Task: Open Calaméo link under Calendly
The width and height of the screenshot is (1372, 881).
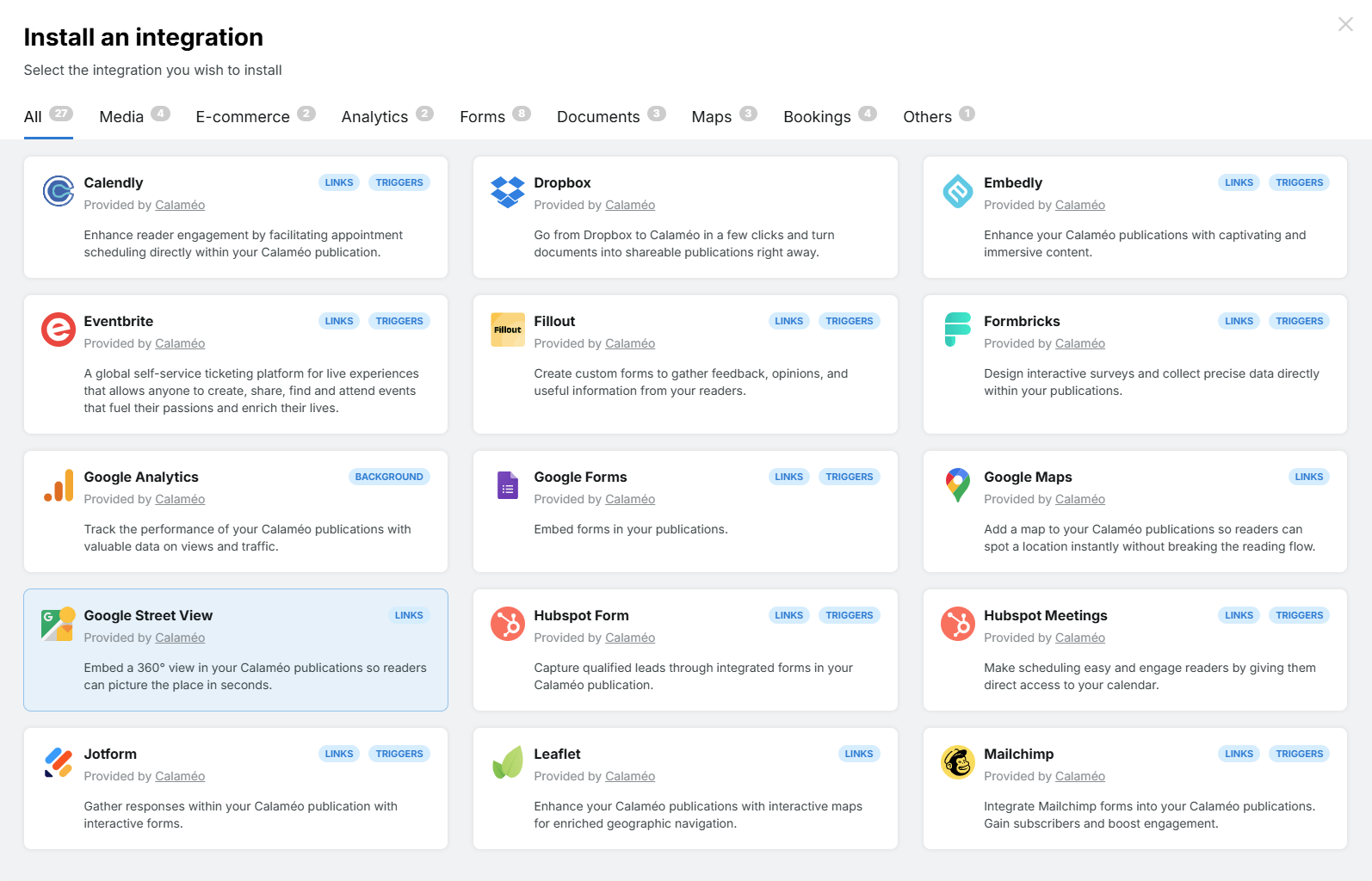Action: click(180, 205)
